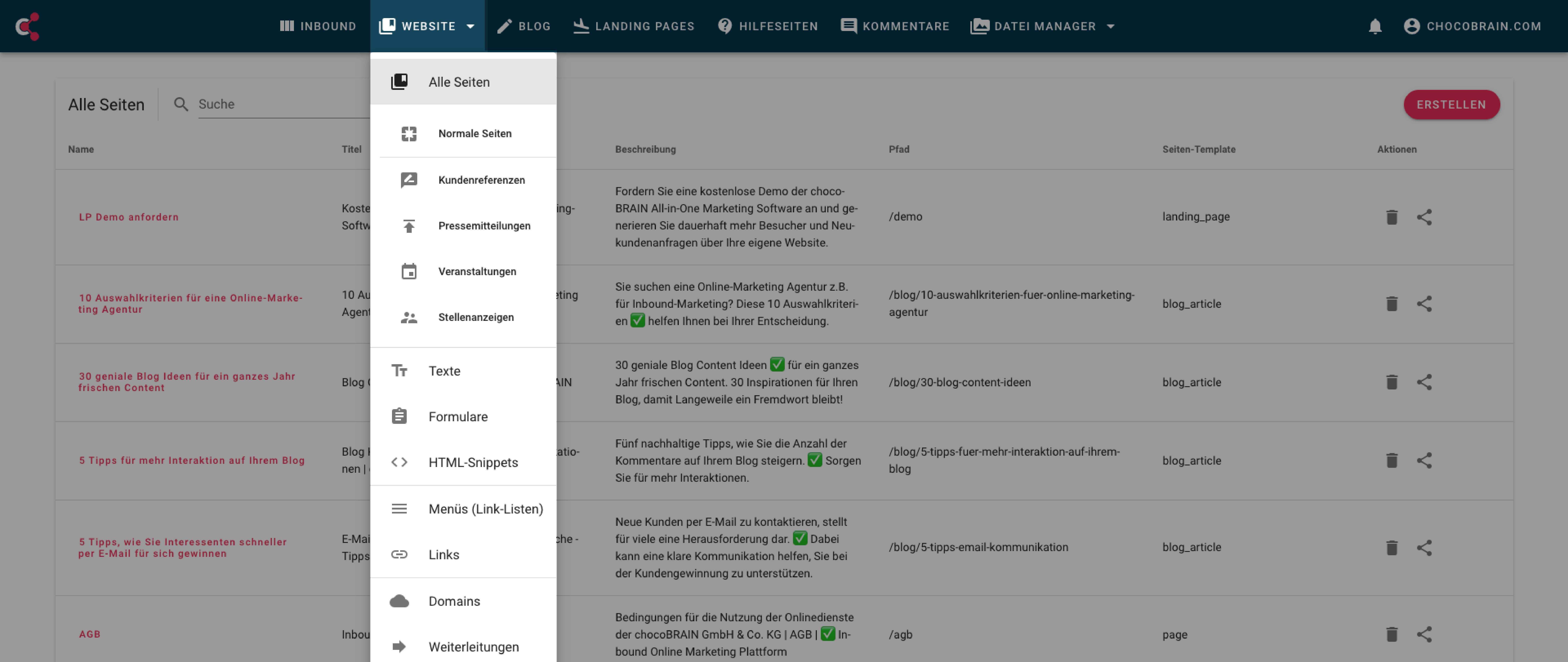Open 10 Auswahlkriterien für eine Online-Marketing Agentur
This screenshot has width=1568, height=662.
(191, 304)
